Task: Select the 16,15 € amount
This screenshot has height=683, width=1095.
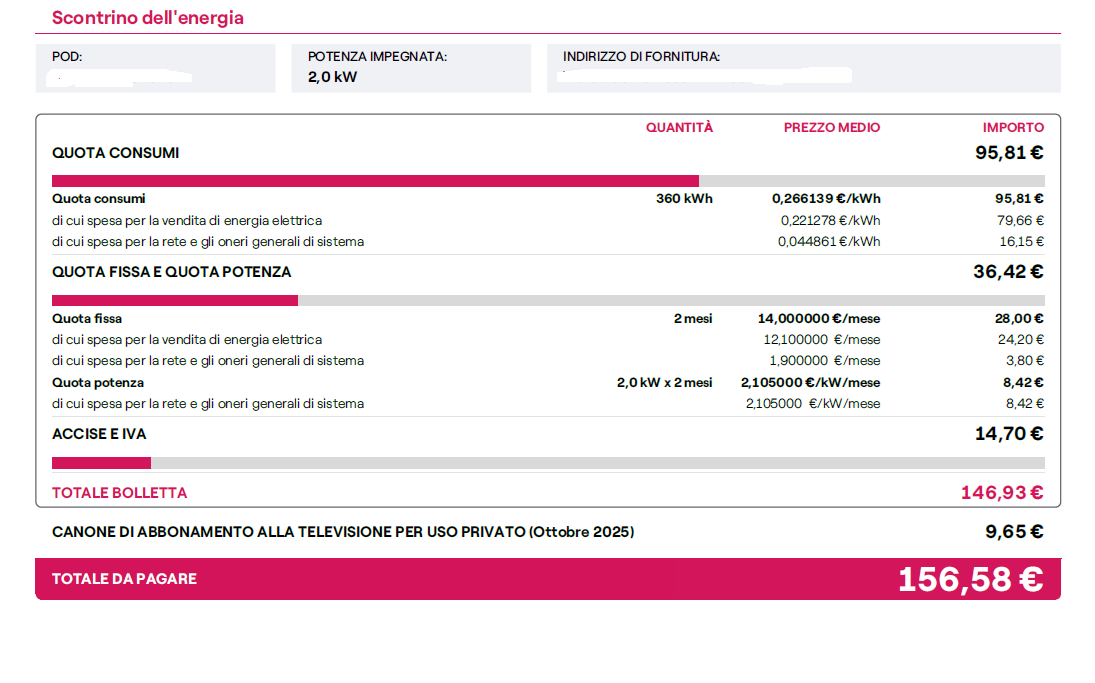Action: pos(1022,242)
